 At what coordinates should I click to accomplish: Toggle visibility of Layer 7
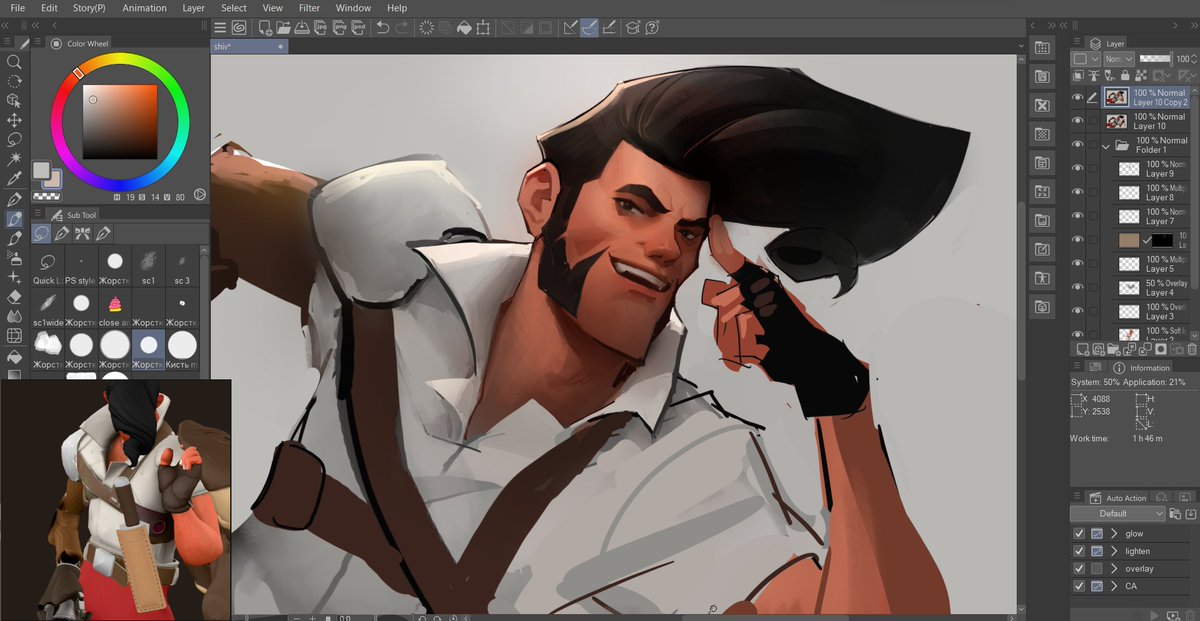pos(1077,216)
